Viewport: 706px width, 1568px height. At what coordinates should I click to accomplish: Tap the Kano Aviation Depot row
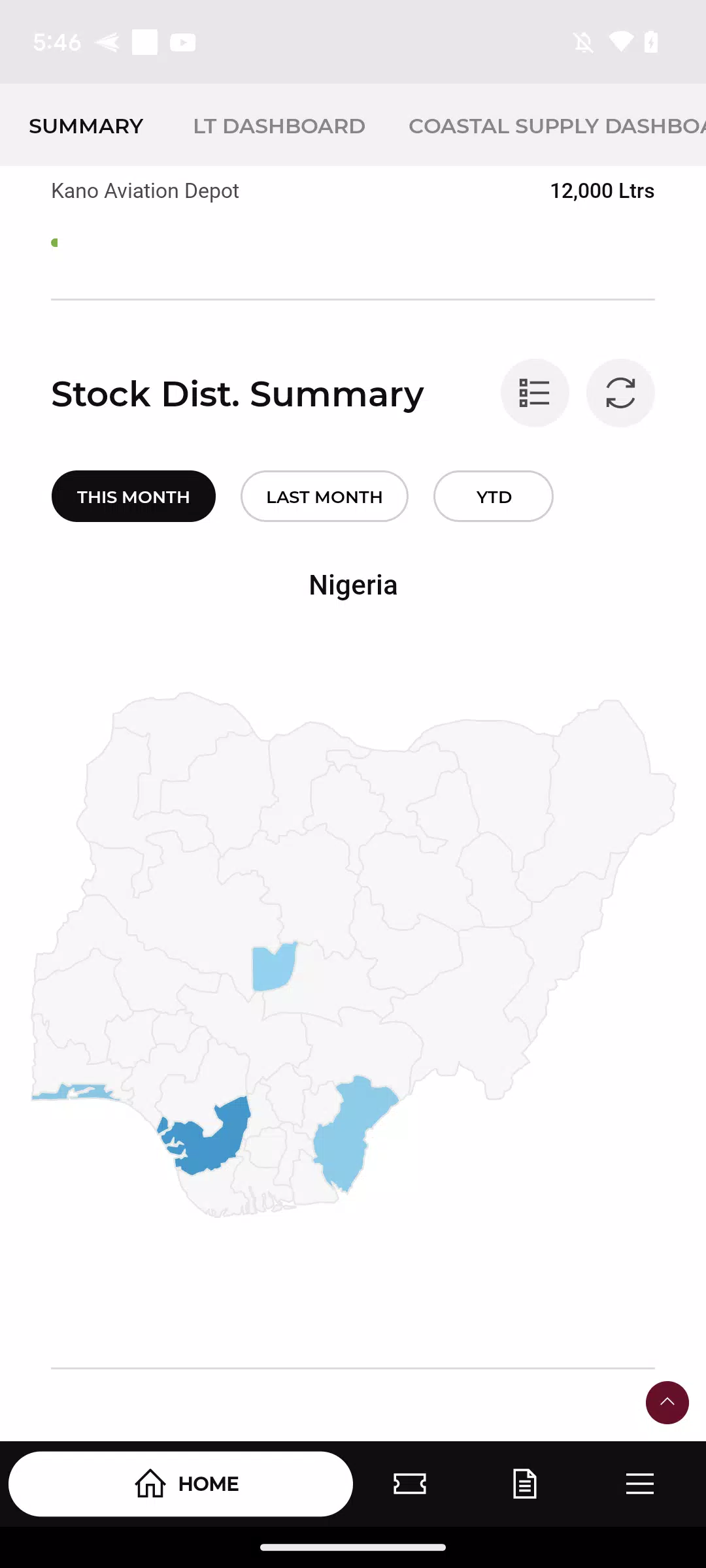coord(353,191)
